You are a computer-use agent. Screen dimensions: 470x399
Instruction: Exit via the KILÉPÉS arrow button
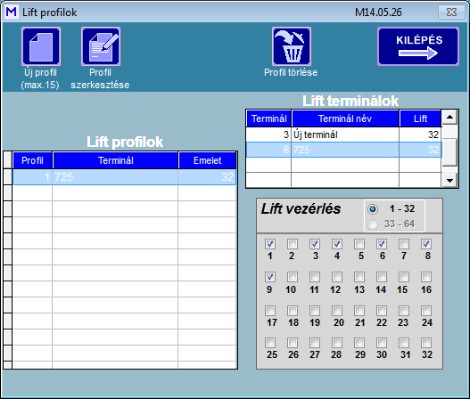click(418, 46)
